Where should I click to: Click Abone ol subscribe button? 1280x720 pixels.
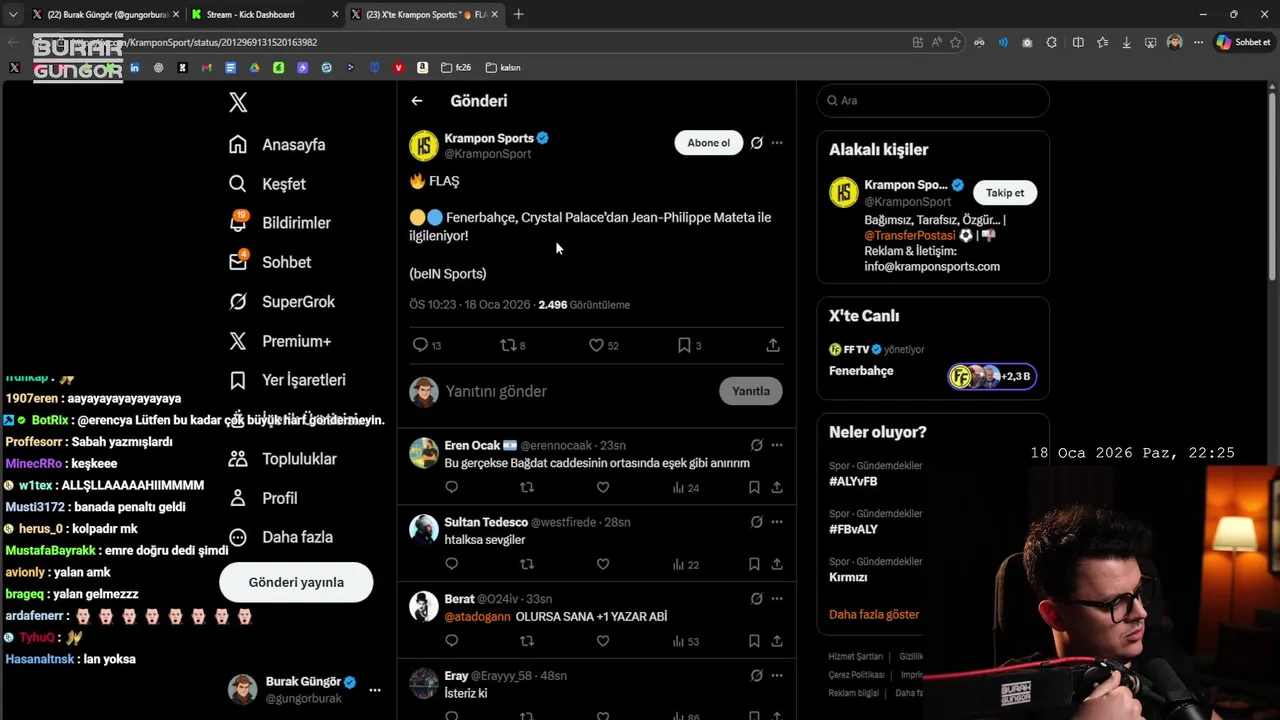coord(709,143)
